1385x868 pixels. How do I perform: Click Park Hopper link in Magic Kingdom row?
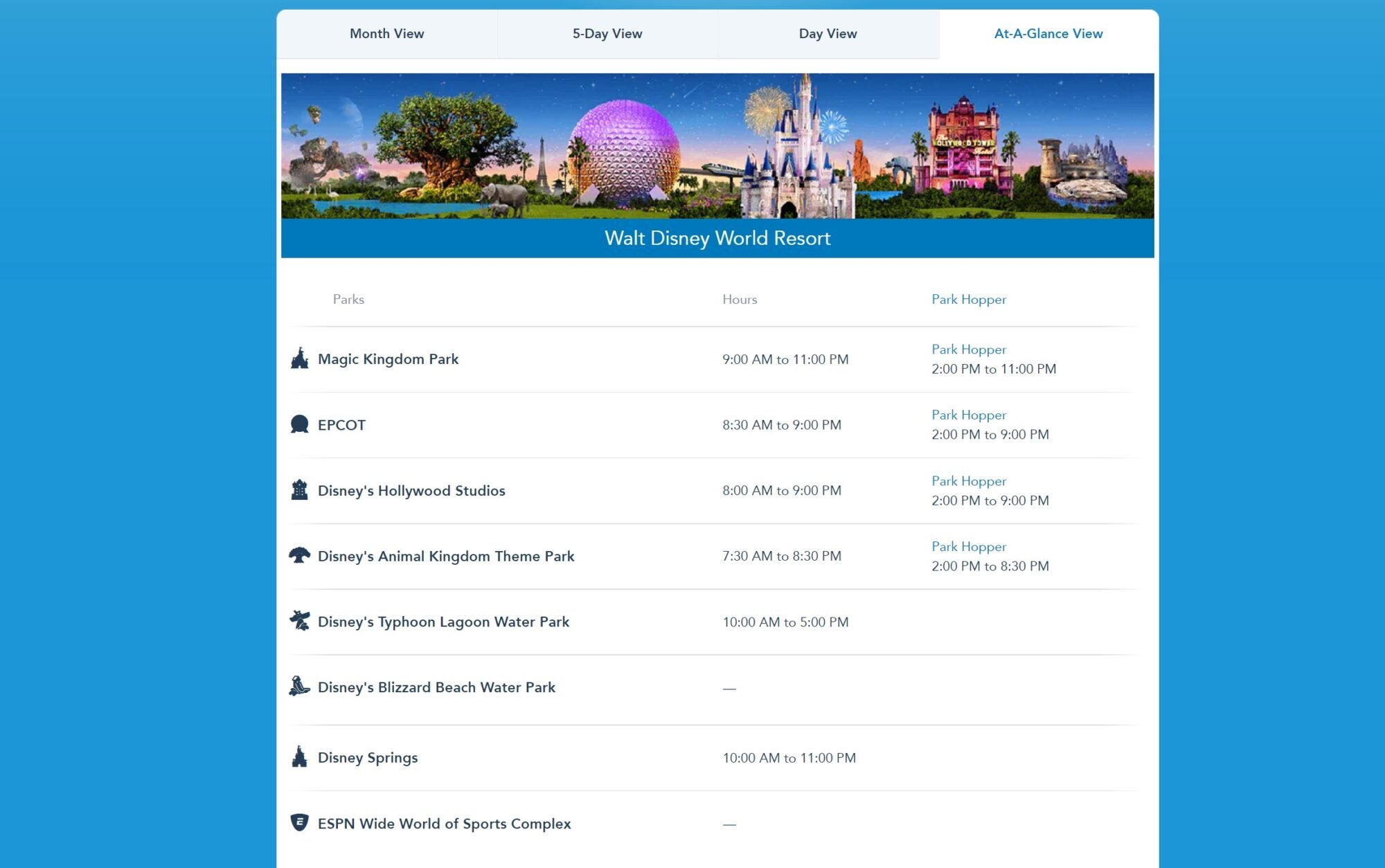click(x=968, y=350)
